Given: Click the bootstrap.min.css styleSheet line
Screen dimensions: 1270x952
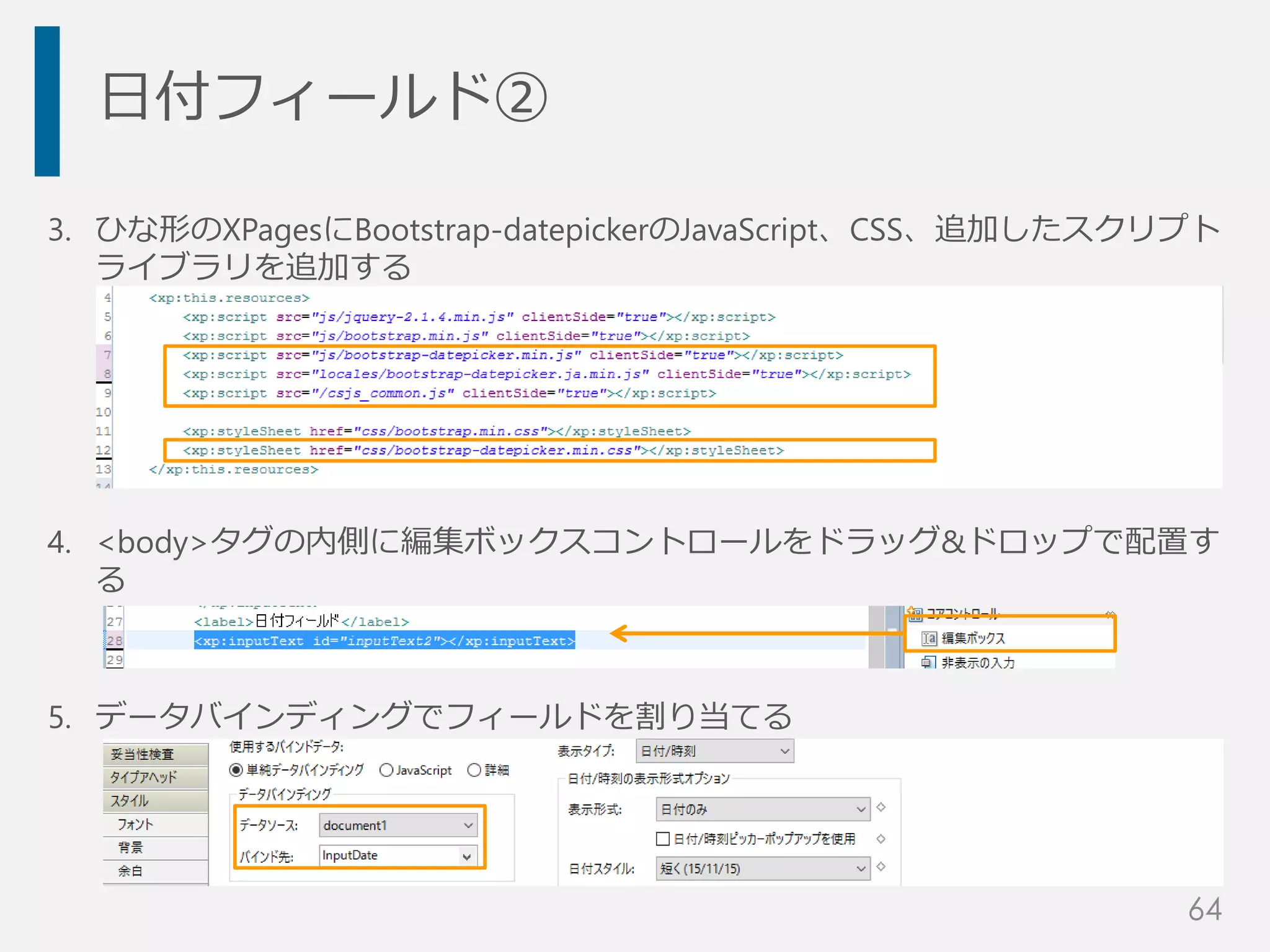Looking at the screenshot, I should tap(437, 431).
